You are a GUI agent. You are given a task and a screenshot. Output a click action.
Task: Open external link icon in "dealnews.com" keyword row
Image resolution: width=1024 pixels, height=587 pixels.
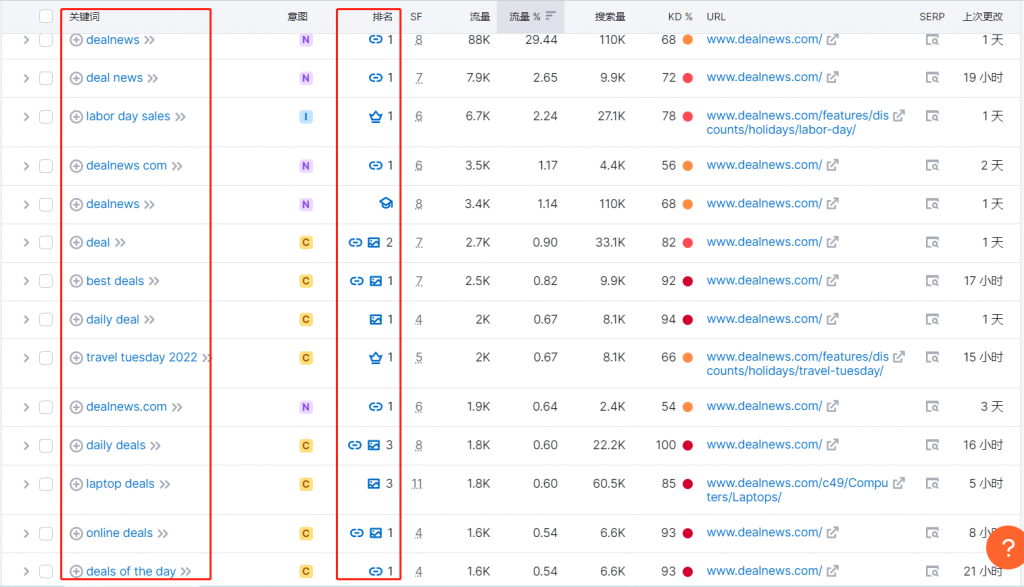(x=832, y=406)
